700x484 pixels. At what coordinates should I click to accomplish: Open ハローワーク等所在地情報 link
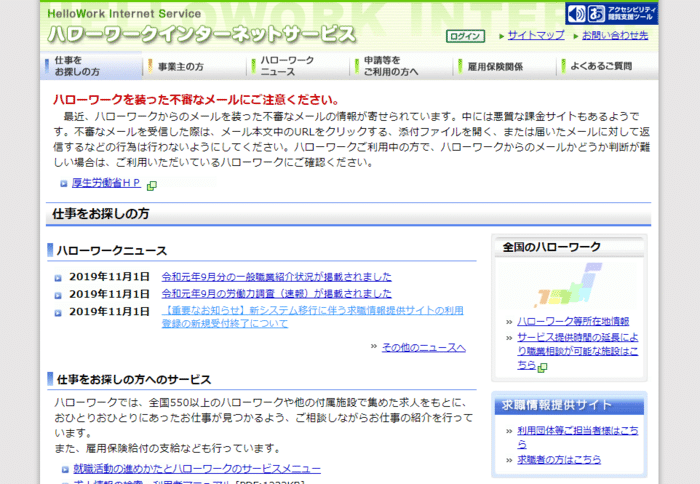(573, 321)
